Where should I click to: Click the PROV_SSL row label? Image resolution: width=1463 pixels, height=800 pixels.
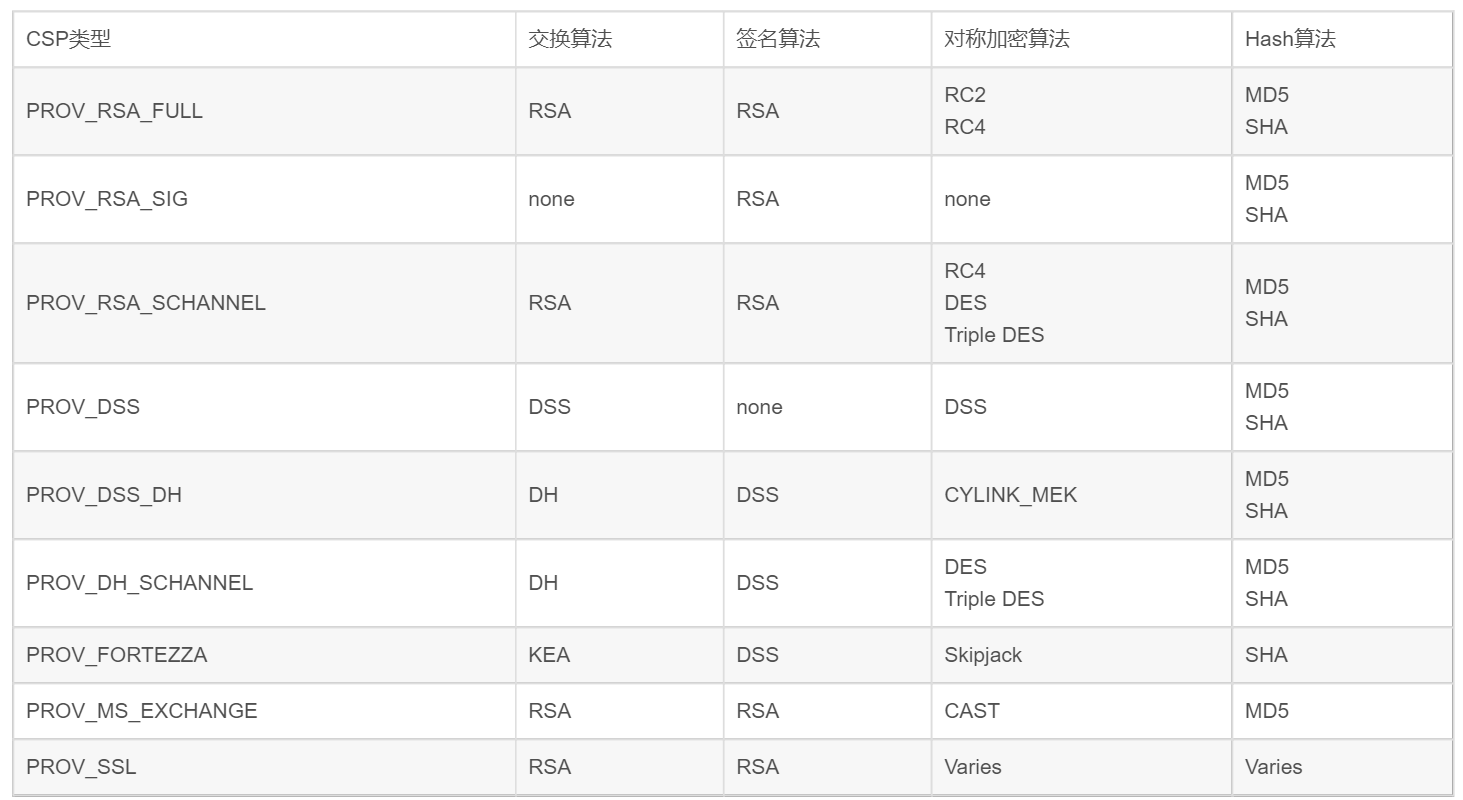81,767
